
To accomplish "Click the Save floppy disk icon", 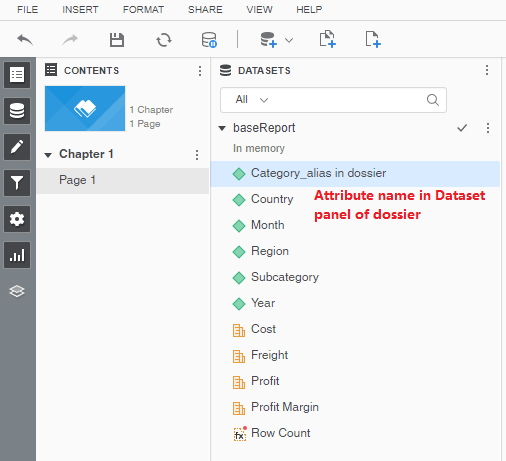I will pos(117,40).
